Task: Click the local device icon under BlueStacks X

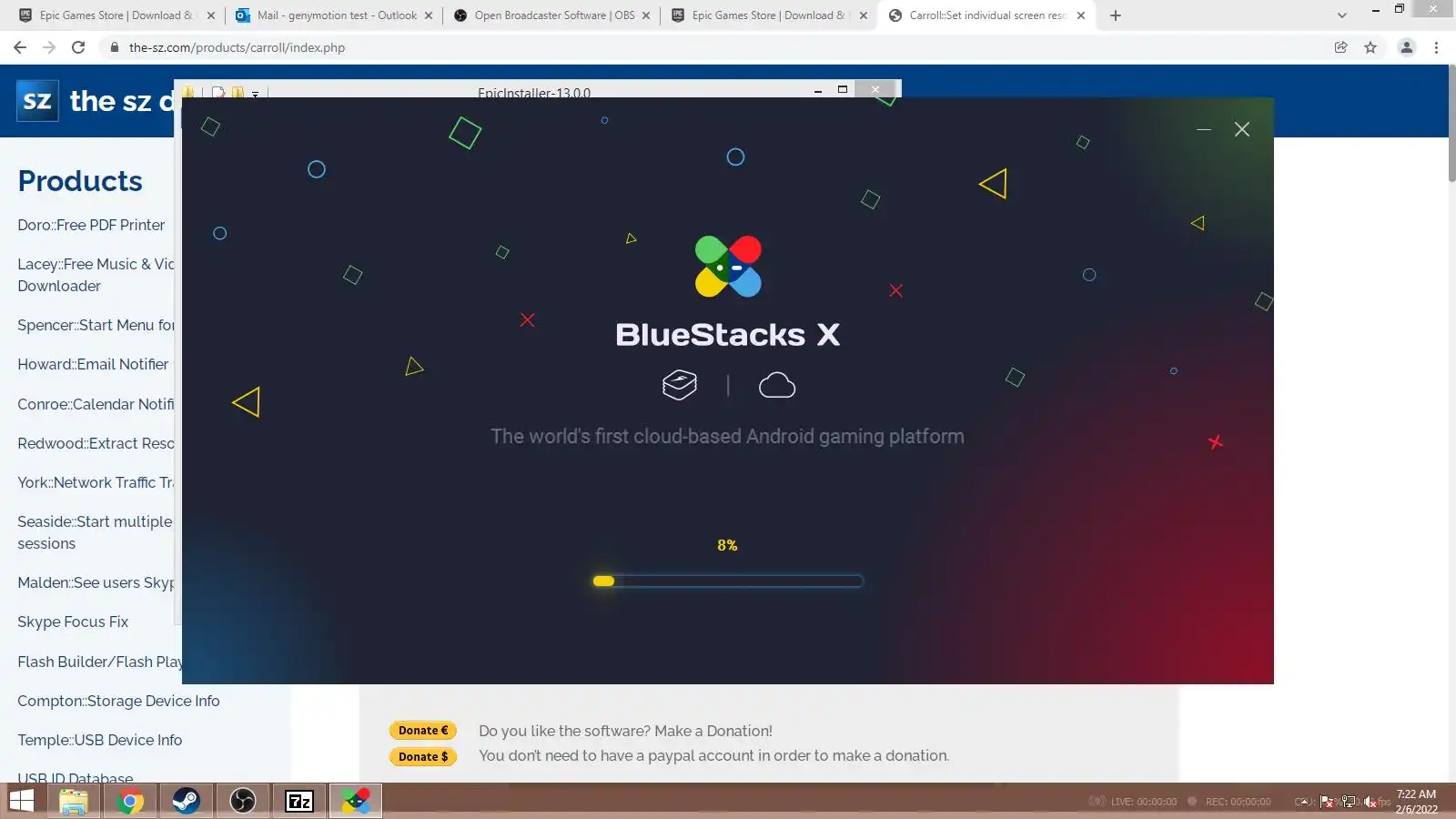Action: (x=680, y=385)
